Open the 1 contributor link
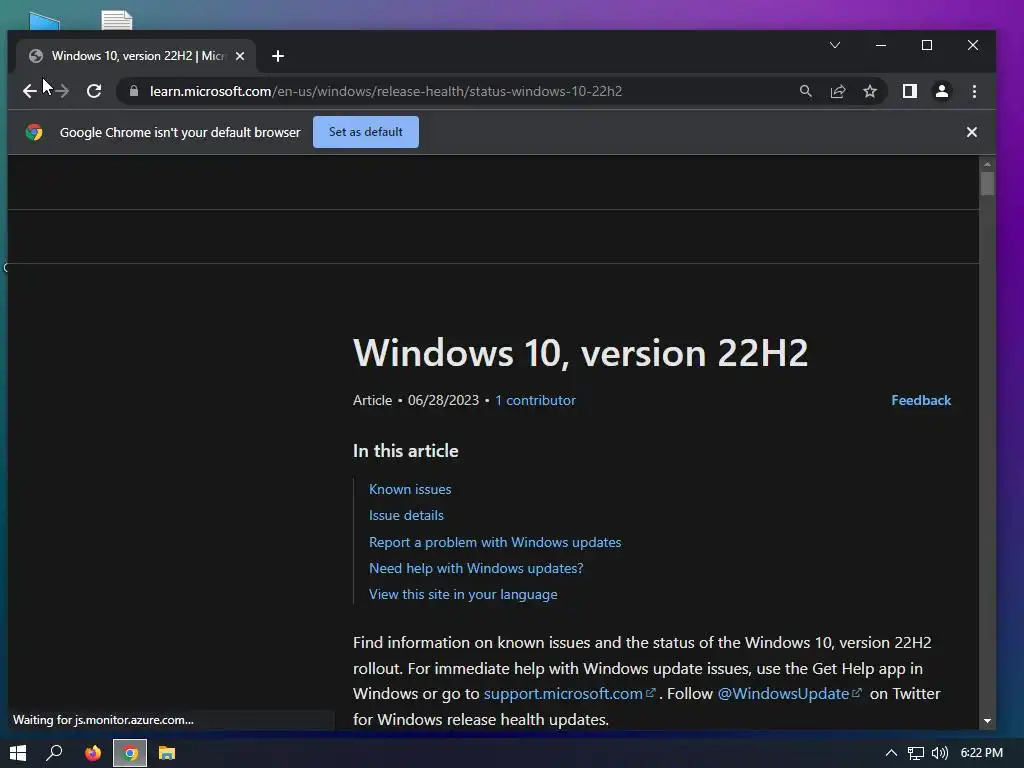The height and width of the screenshot is (768, 1024). click(x=535, y=400)
